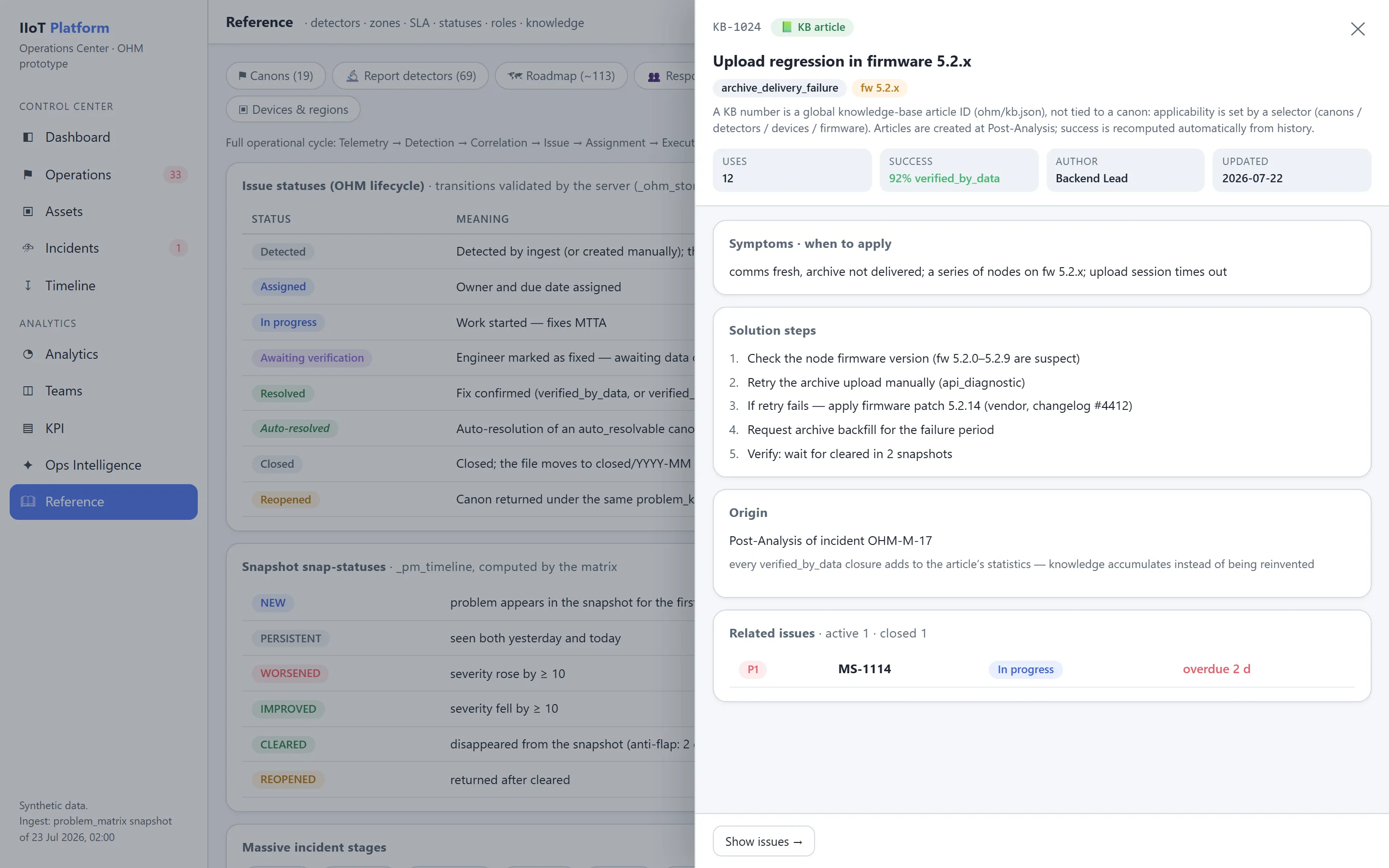Switch to Devices & regions tab
1389x868 pixels.
[293, 109]
